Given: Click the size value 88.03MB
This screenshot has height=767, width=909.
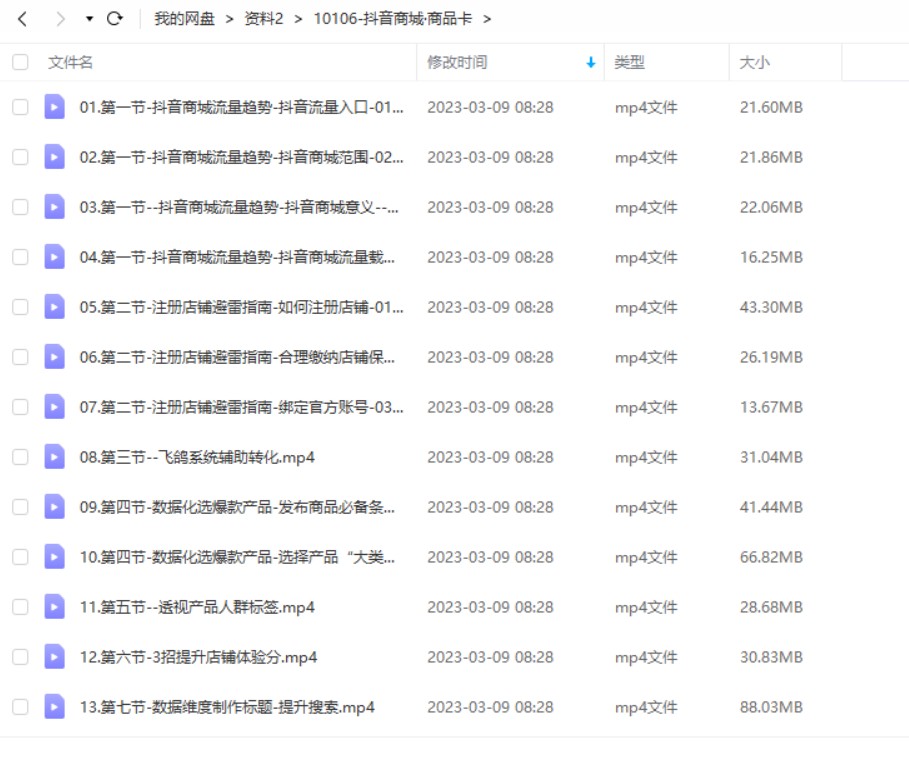Looking at the screenshot, I should (x=771, y=707).
